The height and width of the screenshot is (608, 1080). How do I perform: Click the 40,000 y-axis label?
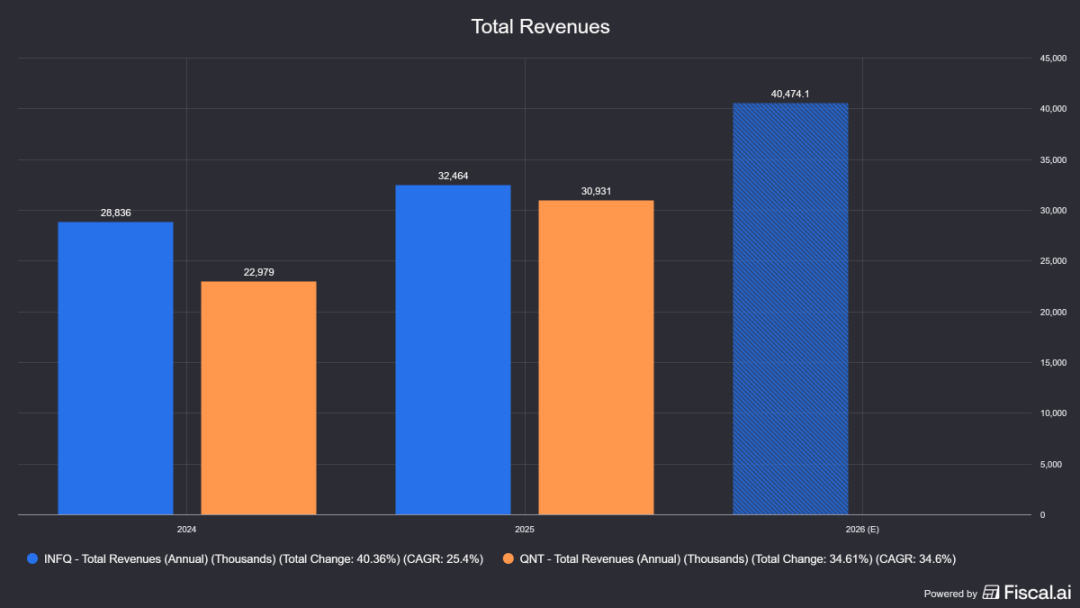point(1053,109)
